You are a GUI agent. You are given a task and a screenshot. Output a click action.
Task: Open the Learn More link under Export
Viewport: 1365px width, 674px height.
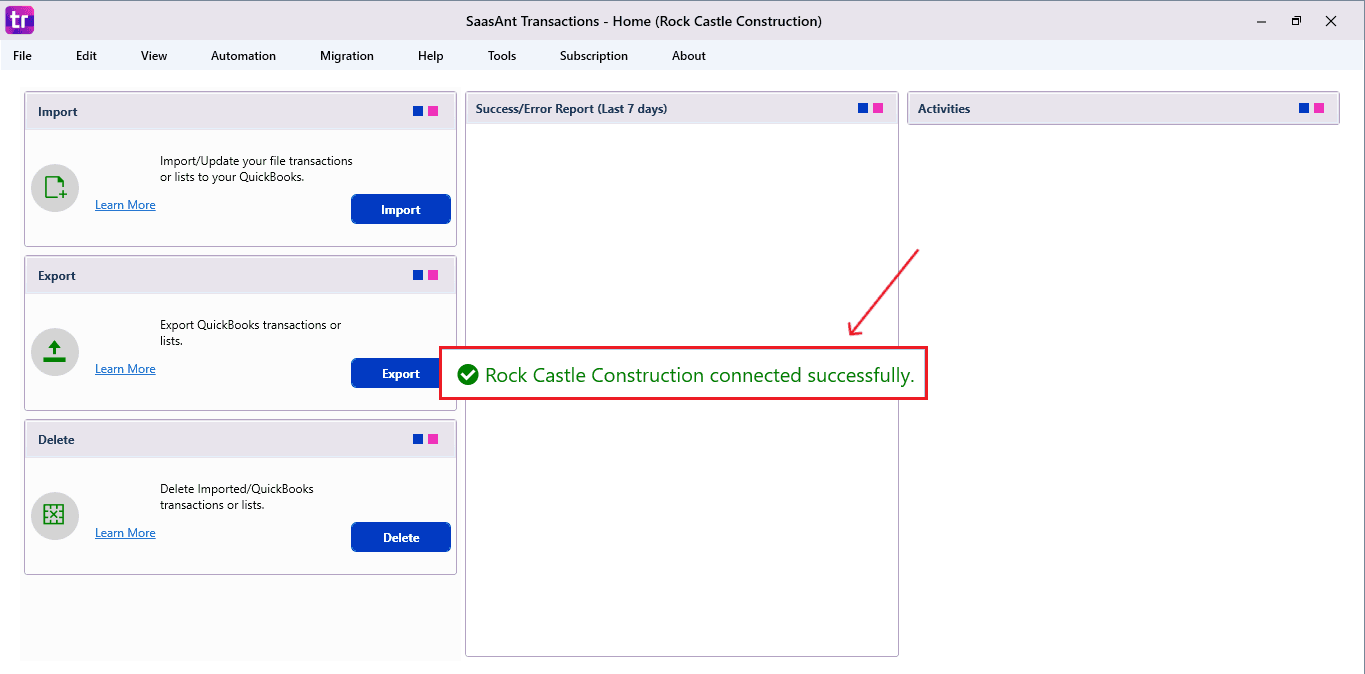tap(124, 368)
